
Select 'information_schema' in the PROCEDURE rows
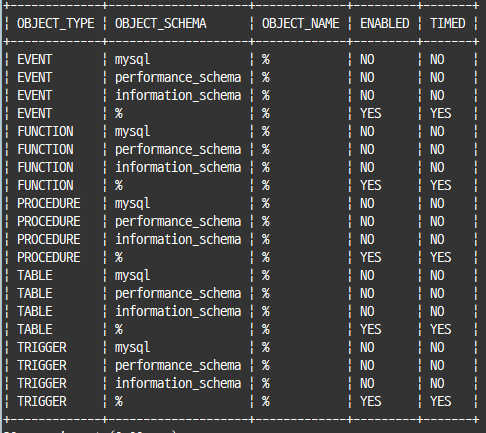178,240
